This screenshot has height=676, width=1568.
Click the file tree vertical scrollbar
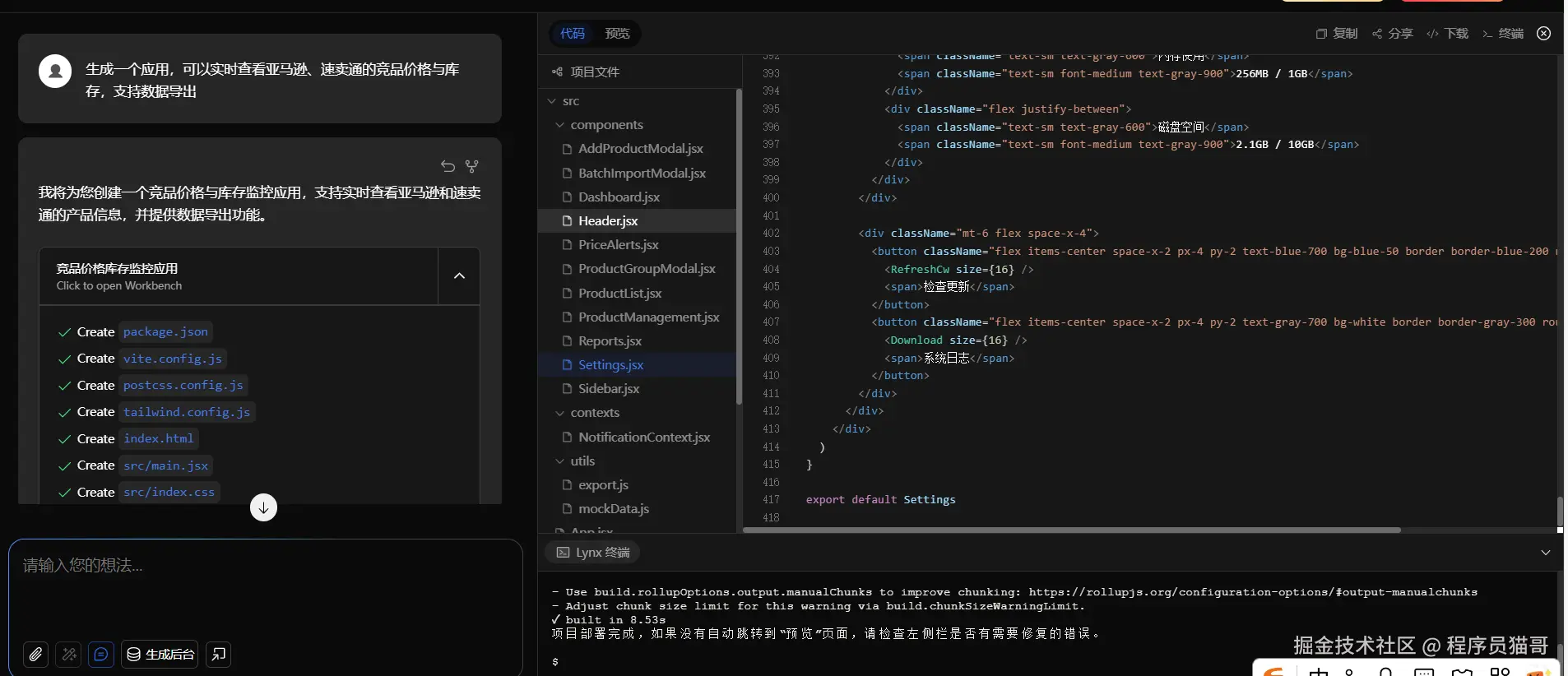pyautogui.click(x=739, y=247)
